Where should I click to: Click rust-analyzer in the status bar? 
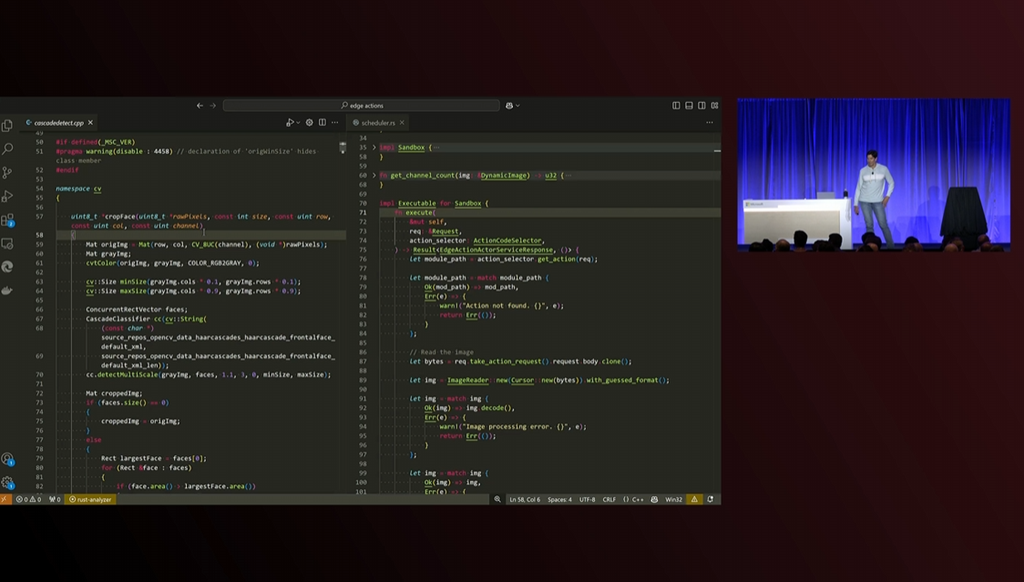tap(91, 499)
